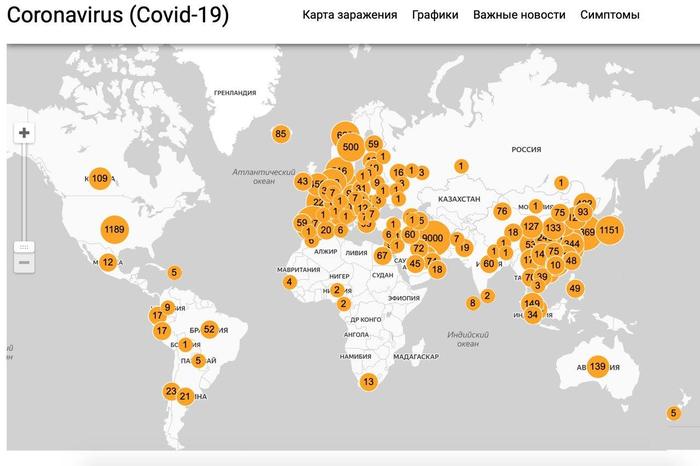Click the zoom out minus button
This screenshot has width=700, height=466.
pos(25,263)
